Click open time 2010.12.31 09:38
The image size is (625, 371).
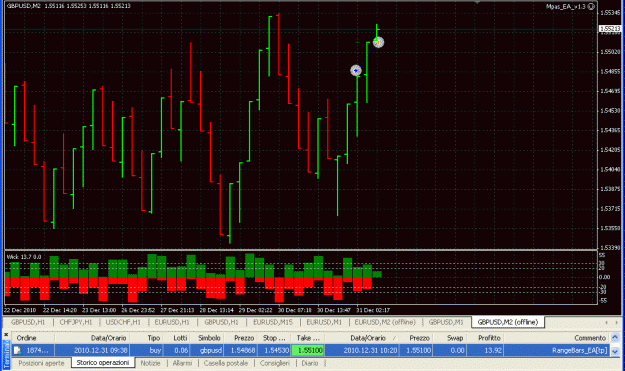pos(100,351)
